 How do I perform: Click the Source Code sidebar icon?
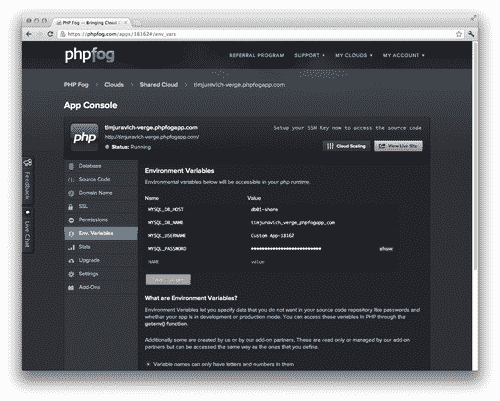(71, 180)
